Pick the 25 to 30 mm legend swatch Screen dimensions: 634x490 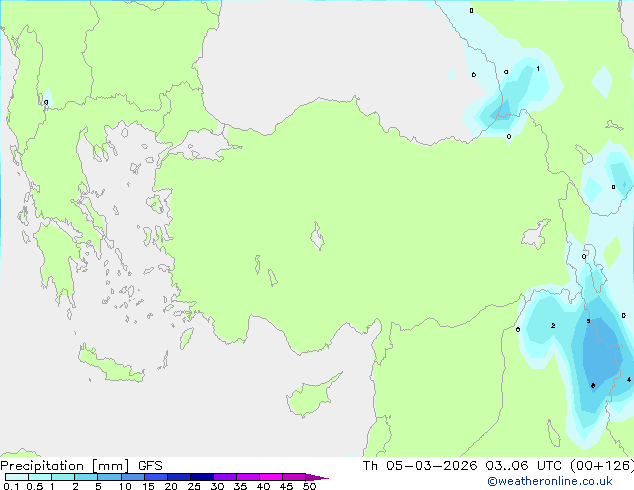coord(201,477)
